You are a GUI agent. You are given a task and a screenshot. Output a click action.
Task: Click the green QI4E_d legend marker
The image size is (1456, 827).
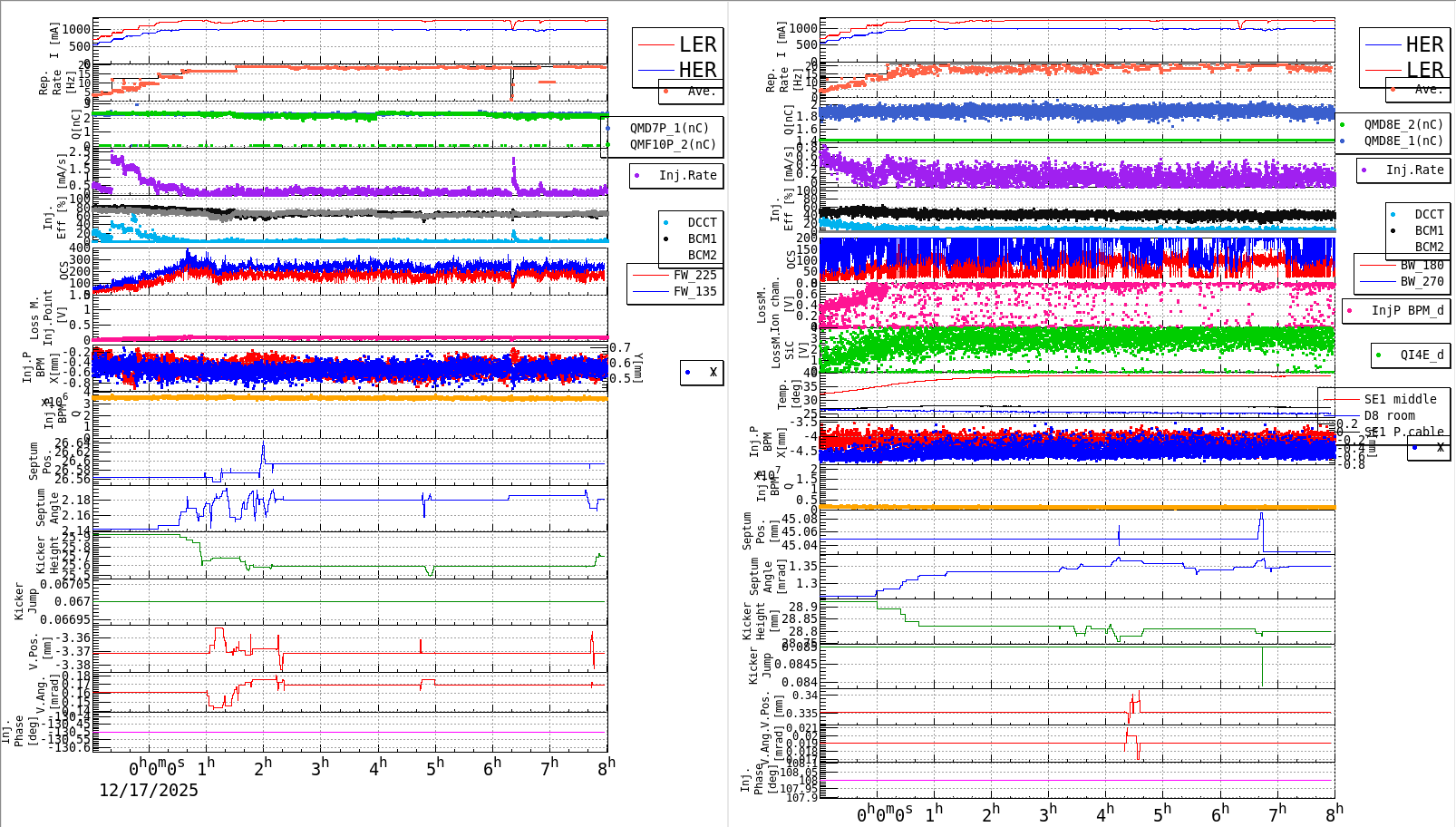[x=1377, y=355]
